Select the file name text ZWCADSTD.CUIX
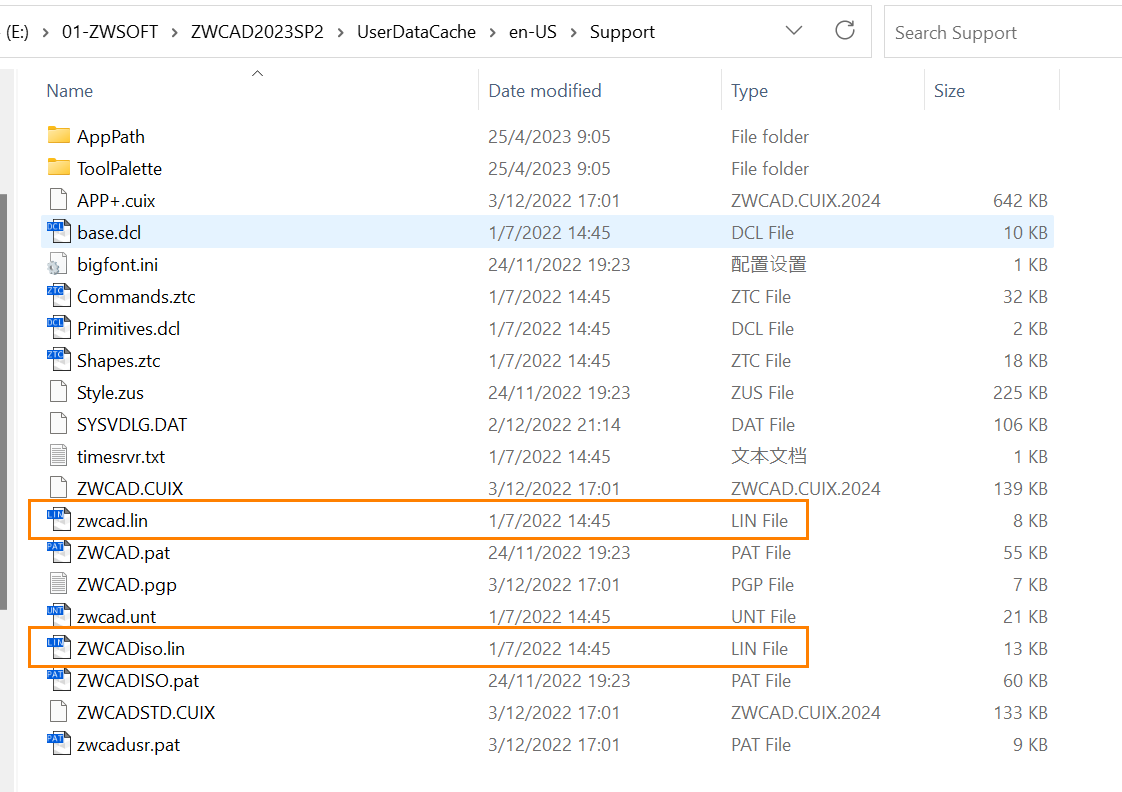 146,713
